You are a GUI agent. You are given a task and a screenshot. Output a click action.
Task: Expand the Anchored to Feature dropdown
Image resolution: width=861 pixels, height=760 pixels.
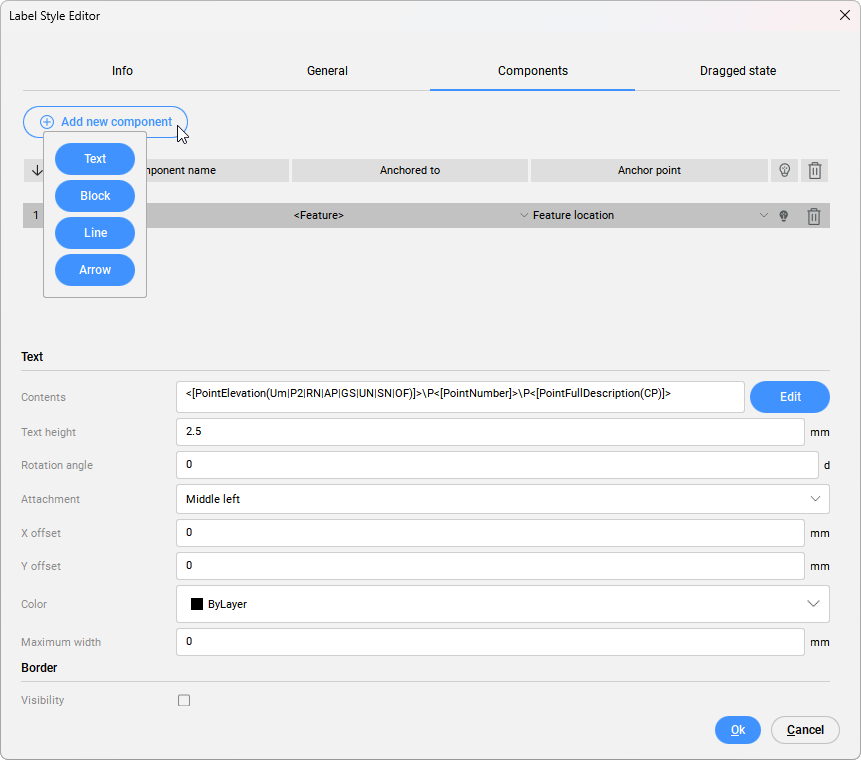pyautogui.click(x=523, y=216)
